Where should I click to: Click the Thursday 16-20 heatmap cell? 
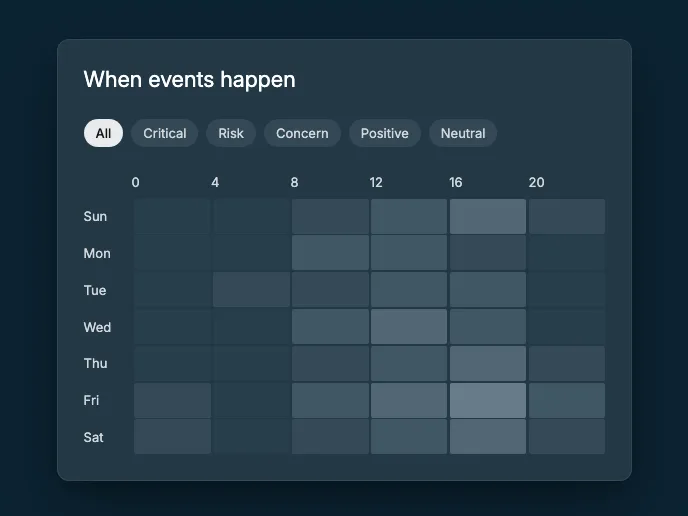click(x=488, y=363)
